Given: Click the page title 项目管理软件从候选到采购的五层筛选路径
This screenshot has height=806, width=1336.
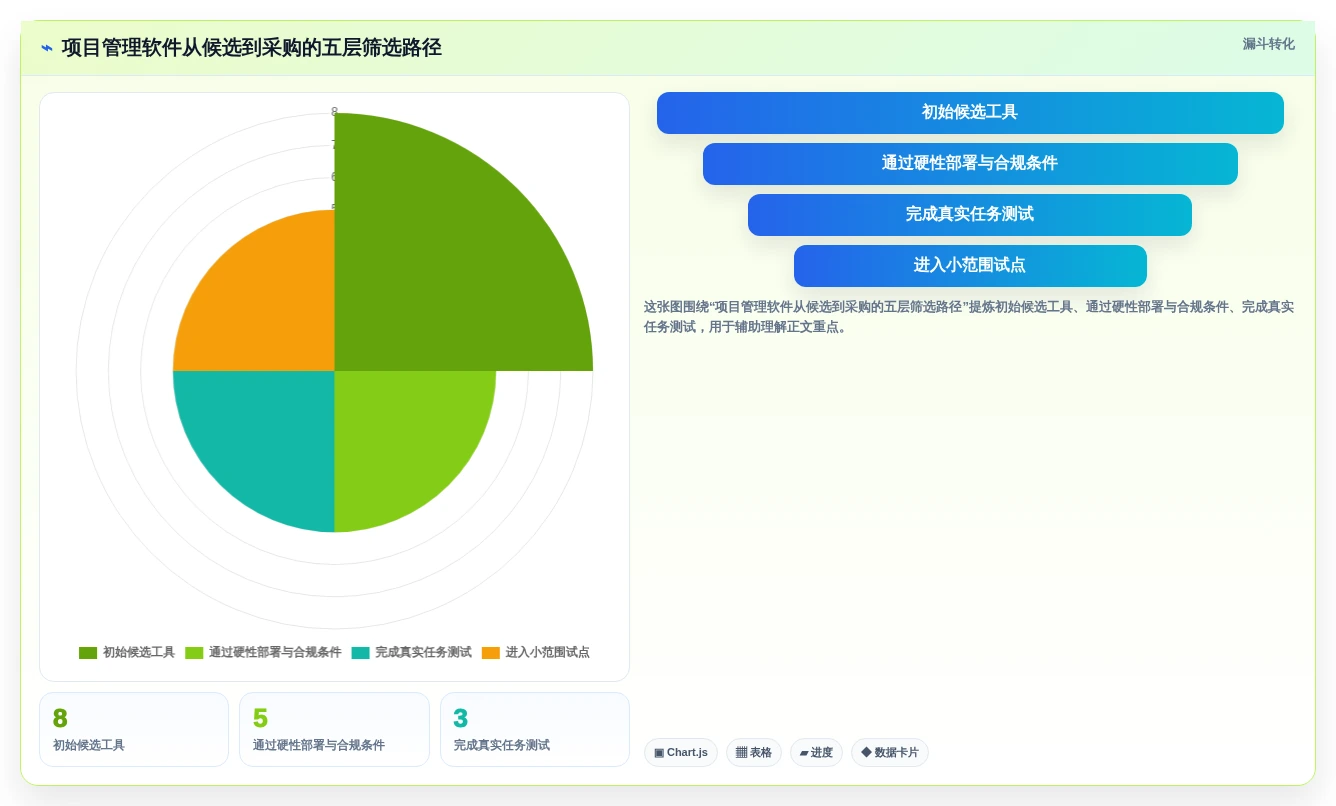Looking at the screenshot, I should 251,48.
